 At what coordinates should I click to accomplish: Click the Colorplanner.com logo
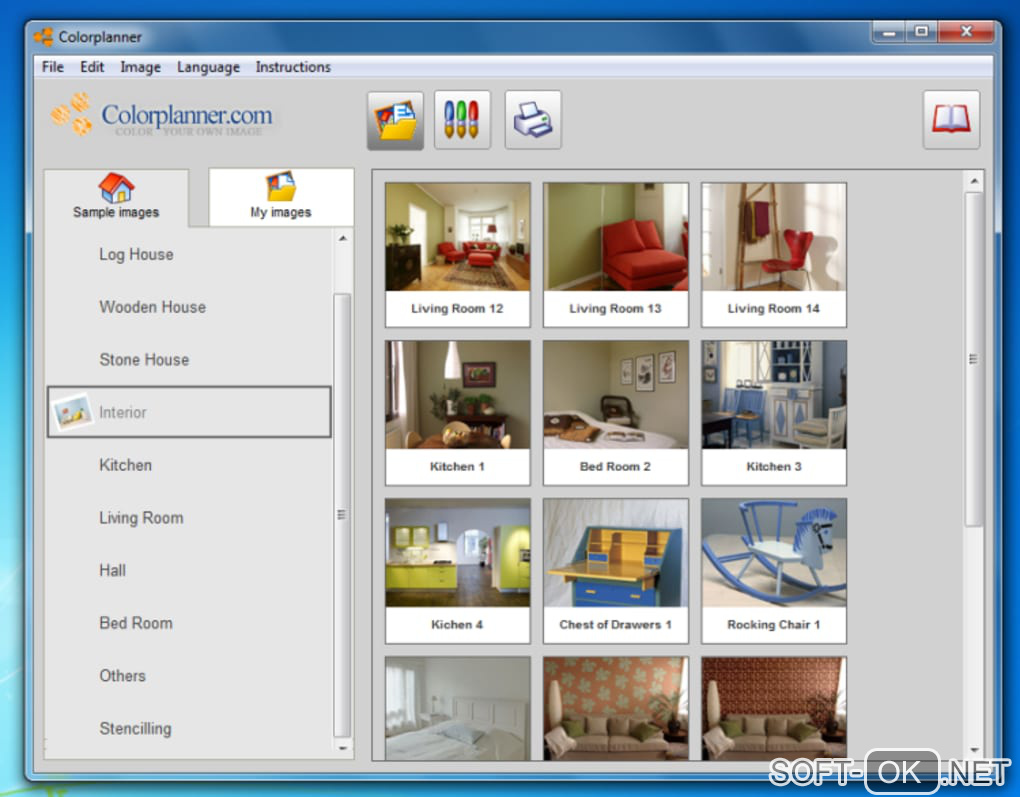(163, 116)
